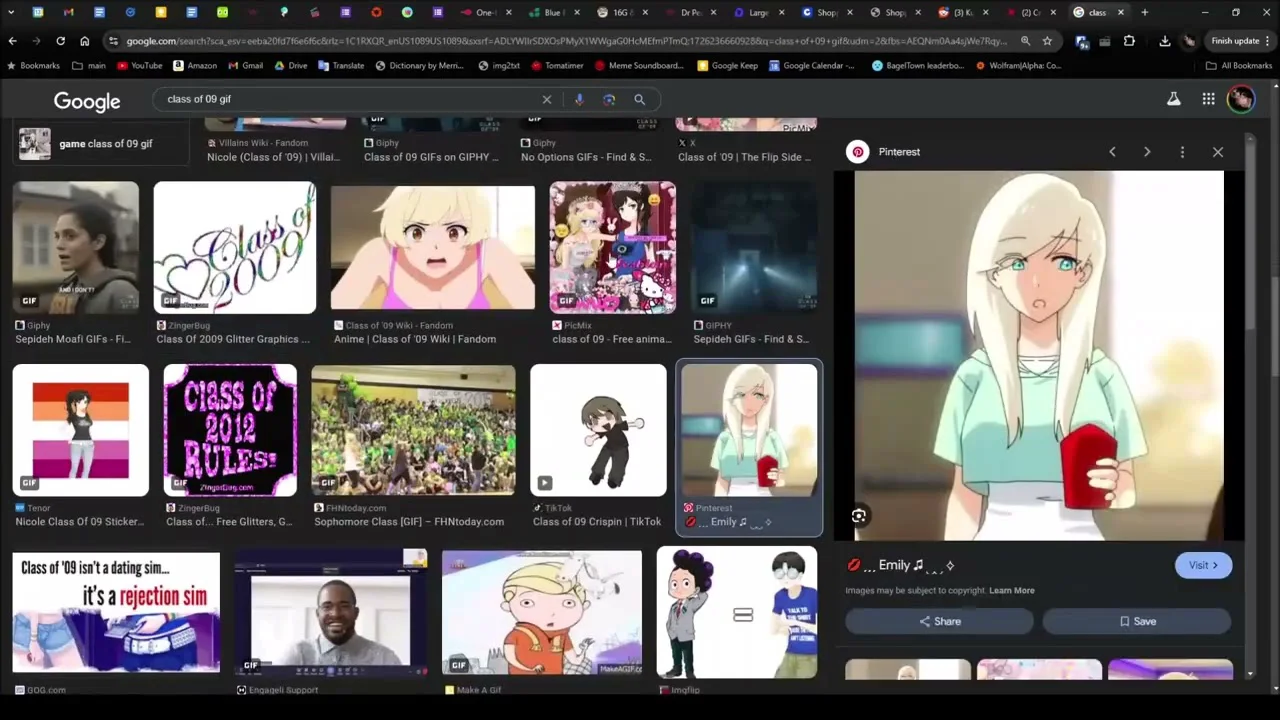The image size is (1280, 720).
Task: Open the Nicole lesbian flag sticker thumbnail
Action: click(81, 430)
